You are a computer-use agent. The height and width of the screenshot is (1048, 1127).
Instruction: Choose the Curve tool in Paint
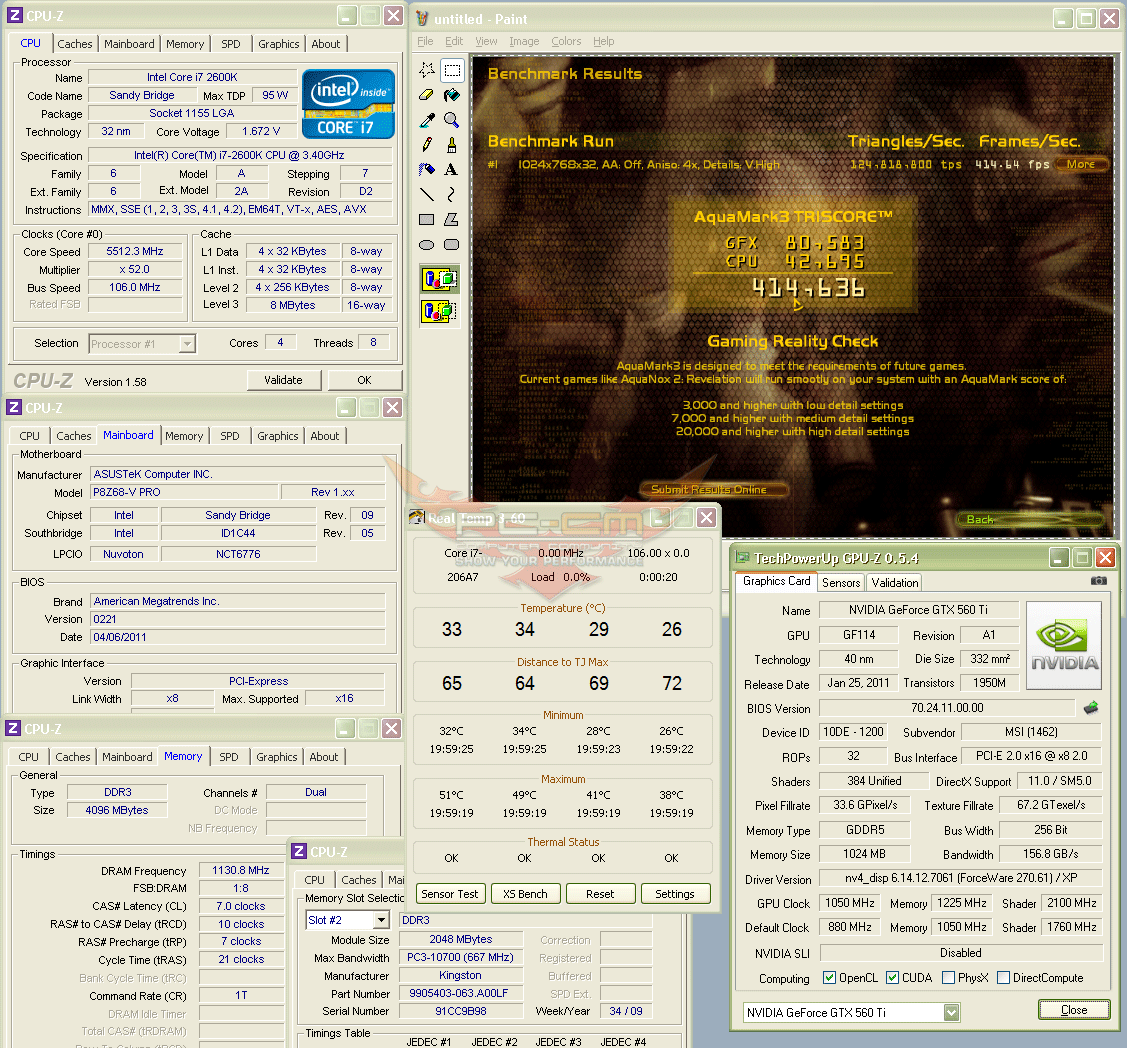point(452,195)
